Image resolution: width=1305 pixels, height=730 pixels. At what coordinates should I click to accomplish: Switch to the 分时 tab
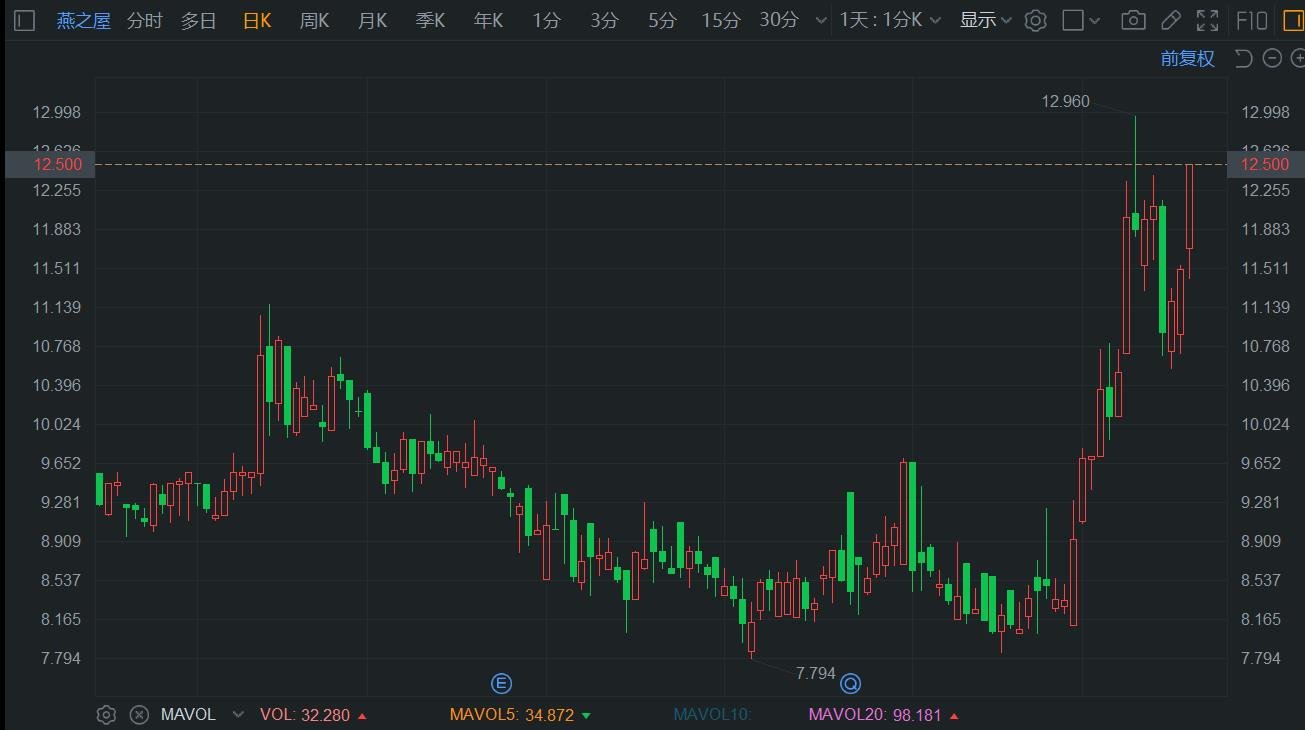click(145, 20)
